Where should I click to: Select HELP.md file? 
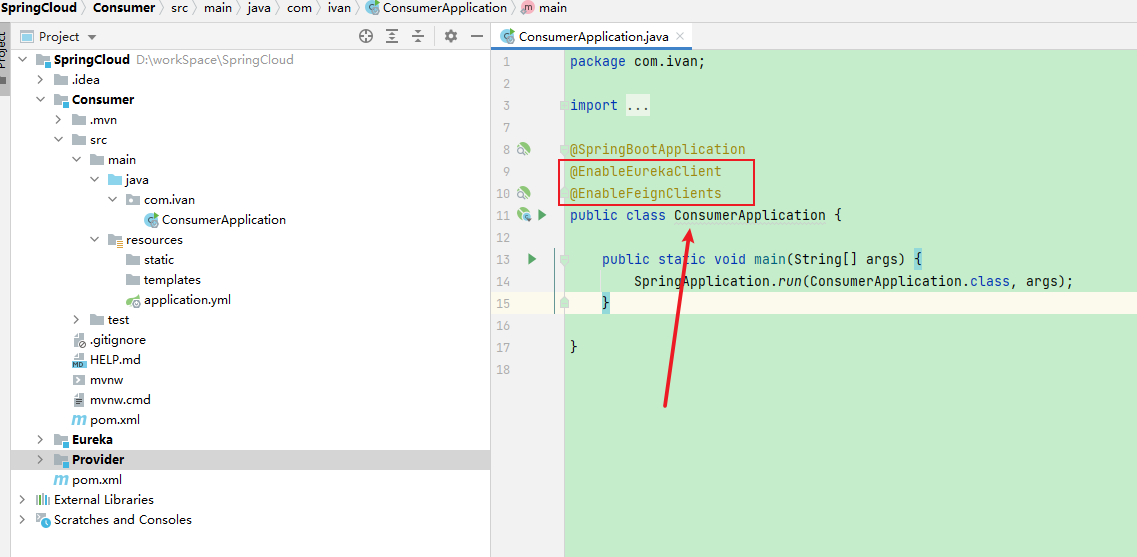[x=115, y=360]
